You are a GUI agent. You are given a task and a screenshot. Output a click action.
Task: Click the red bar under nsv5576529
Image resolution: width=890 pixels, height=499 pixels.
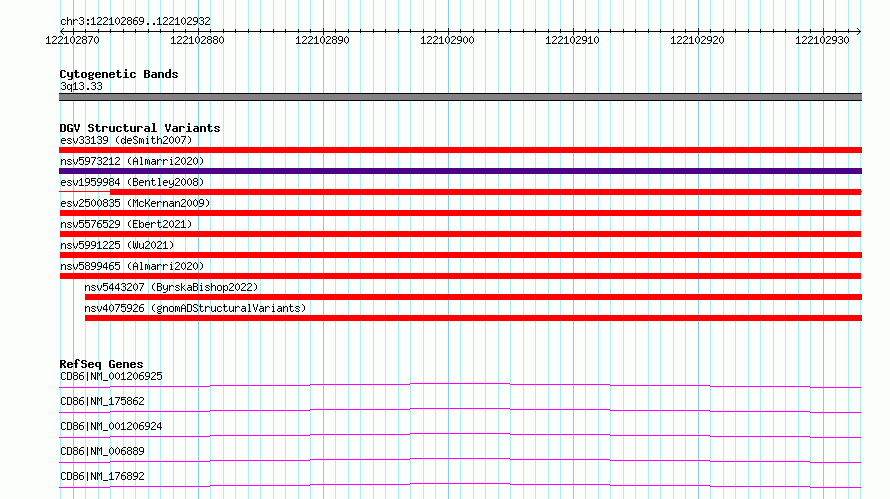460,234
